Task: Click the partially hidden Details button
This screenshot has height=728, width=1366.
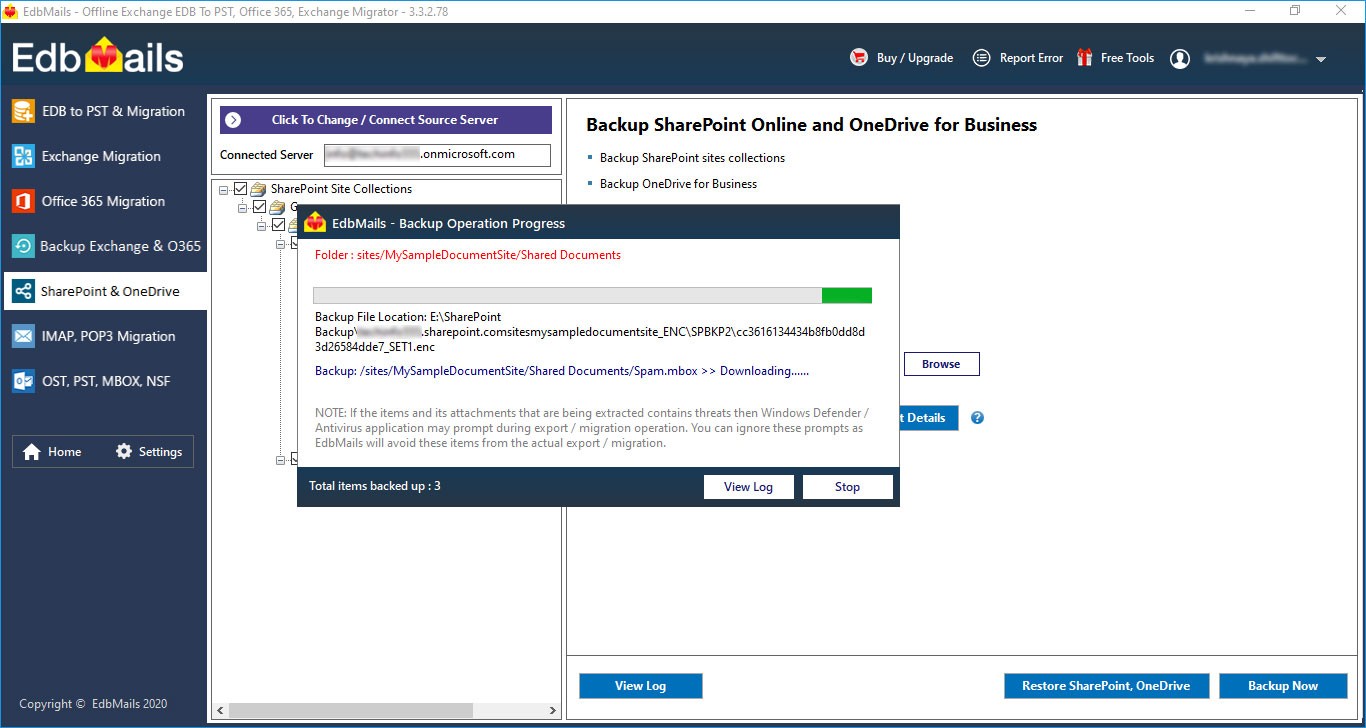Action: pyautogui.click(x=929, y=418)
